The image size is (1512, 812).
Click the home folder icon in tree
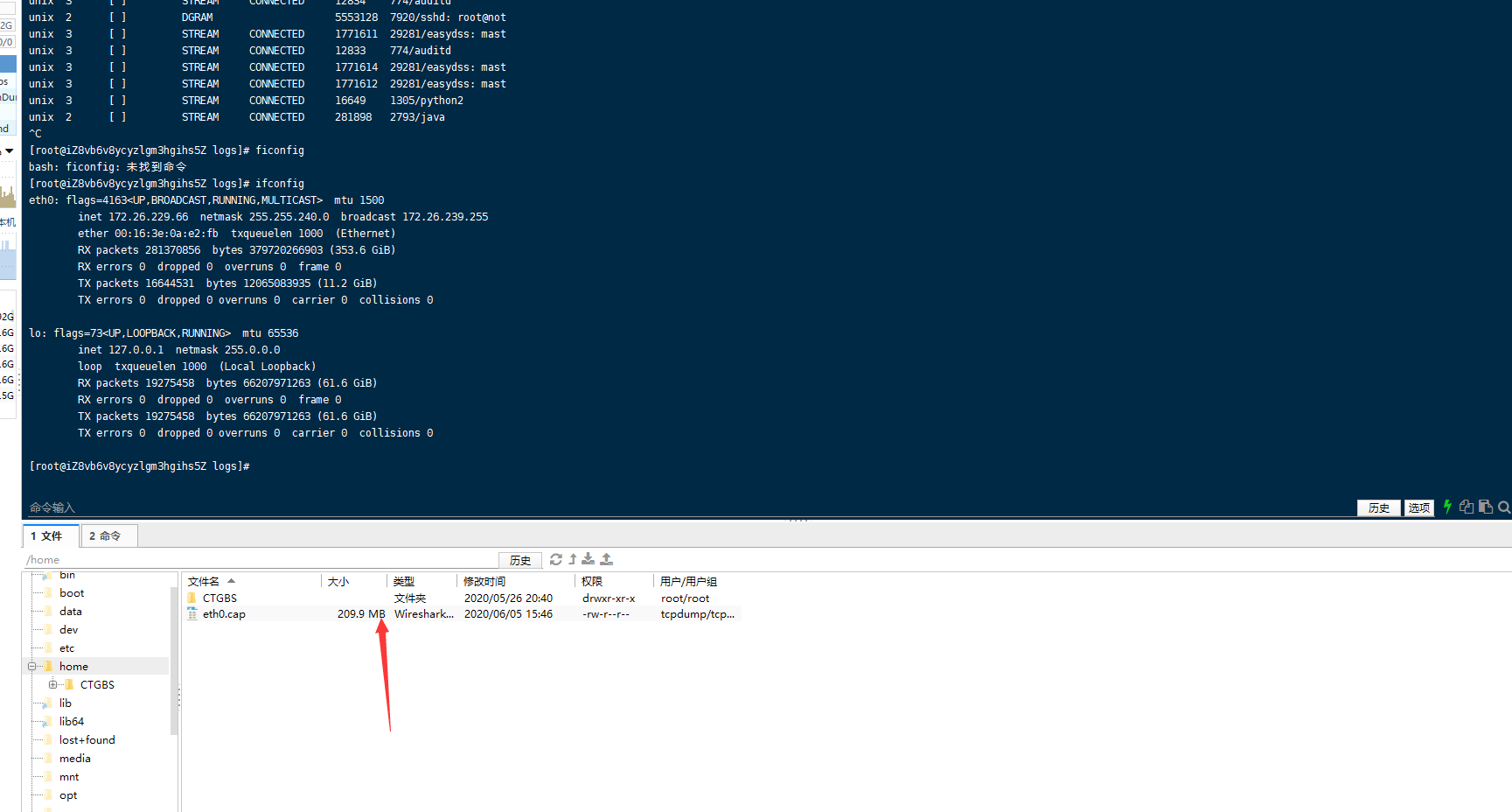tap(48, 667)
